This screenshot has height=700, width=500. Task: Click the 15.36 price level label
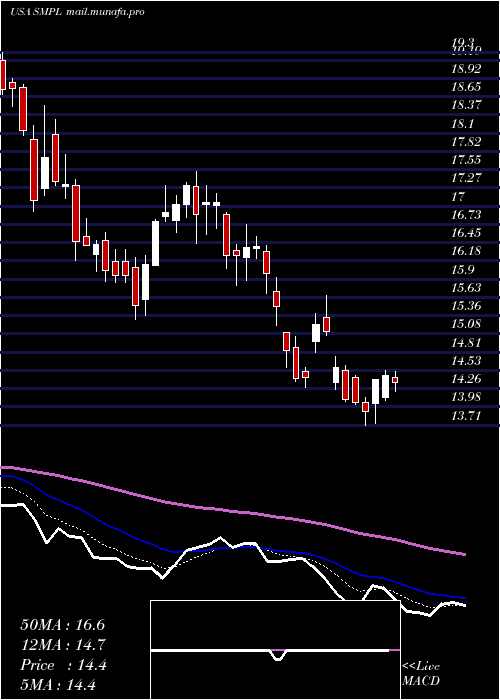pyautogui.click(x=467, y=306)
